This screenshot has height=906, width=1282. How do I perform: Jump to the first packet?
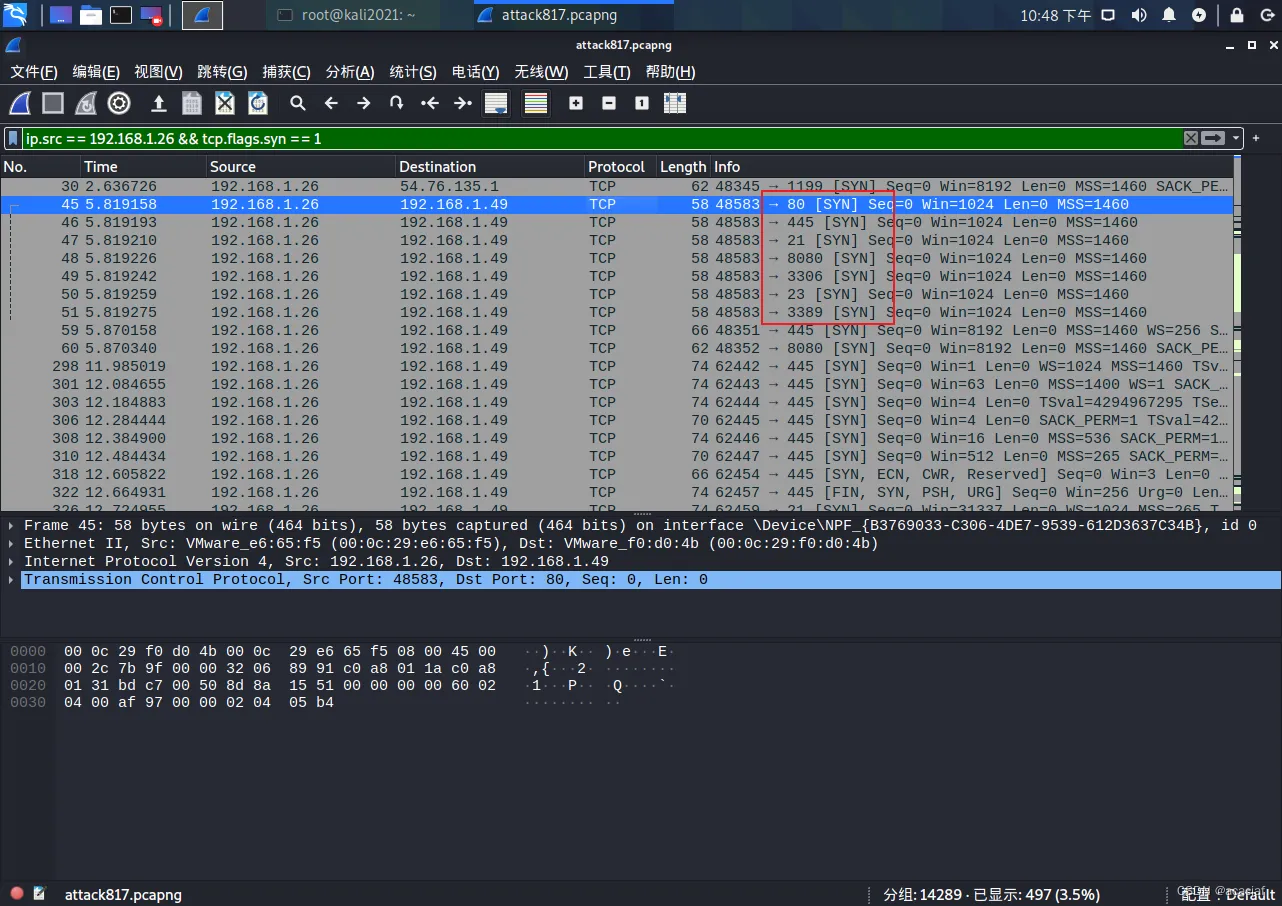[x=430, y=103]
